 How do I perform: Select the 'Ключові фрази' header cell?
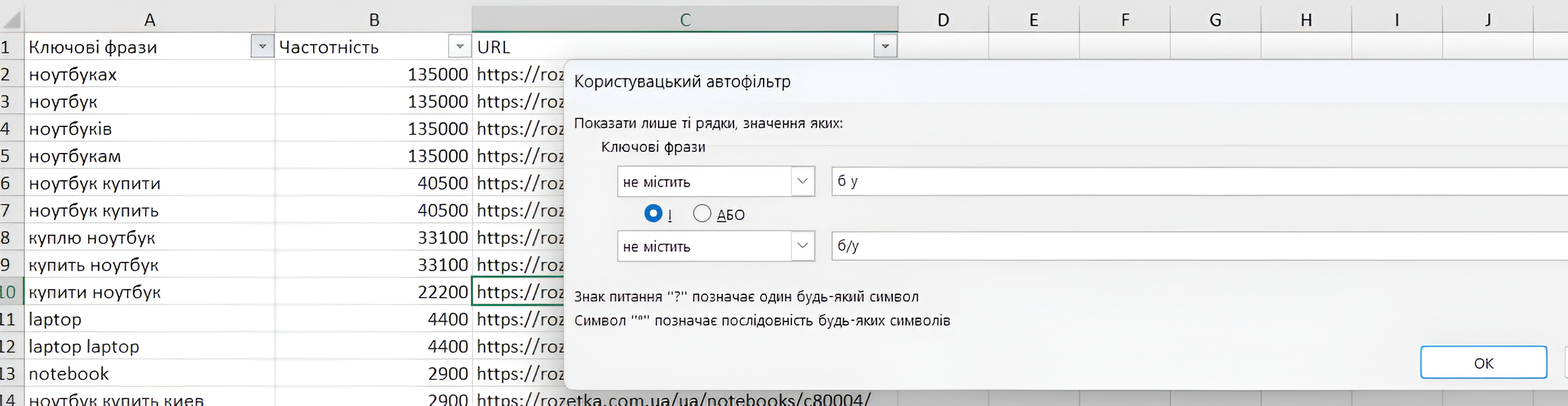(x=150, y=46)
